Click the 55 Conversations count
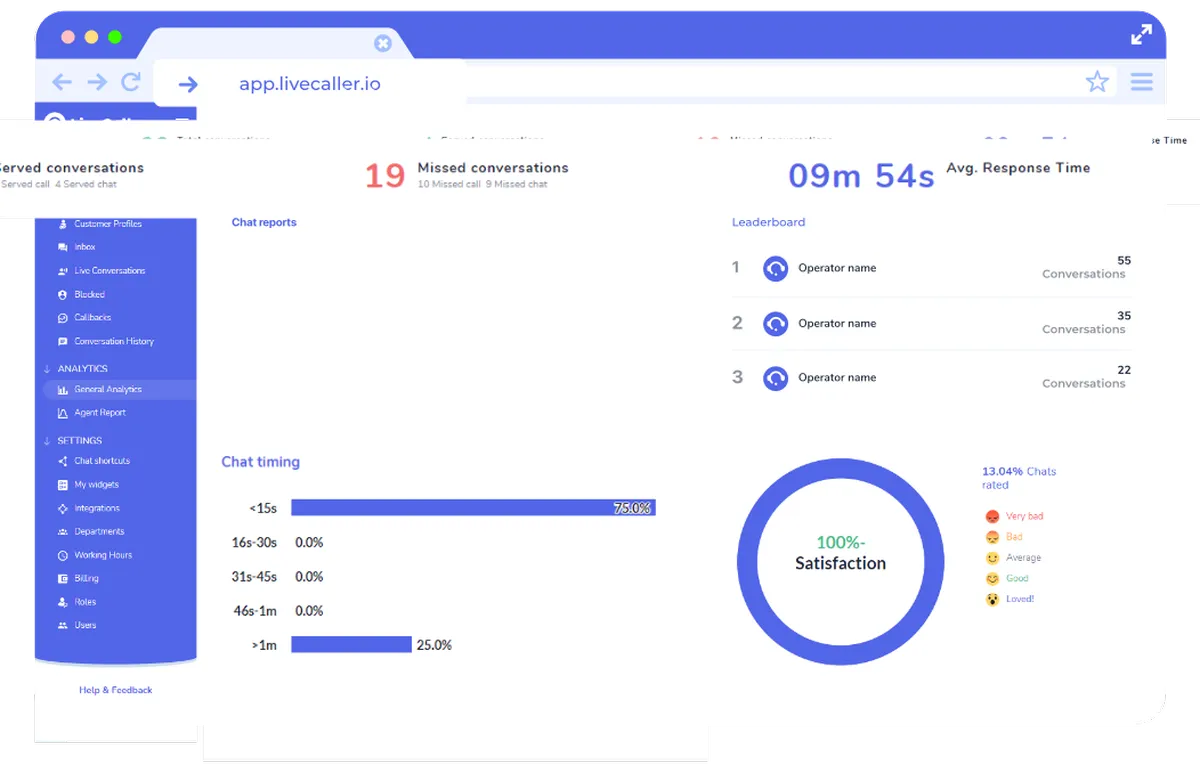Screen dimensions: 1200x781 1086,267
